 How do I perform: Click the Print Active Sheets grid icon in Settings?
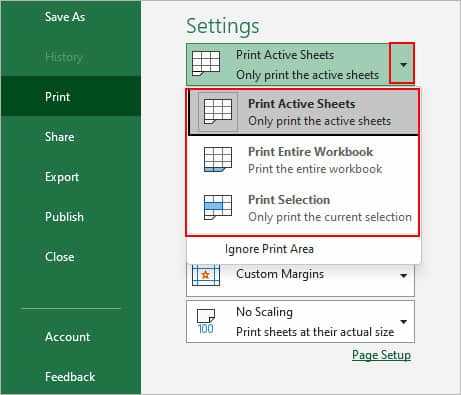click(x=206, y=63)
